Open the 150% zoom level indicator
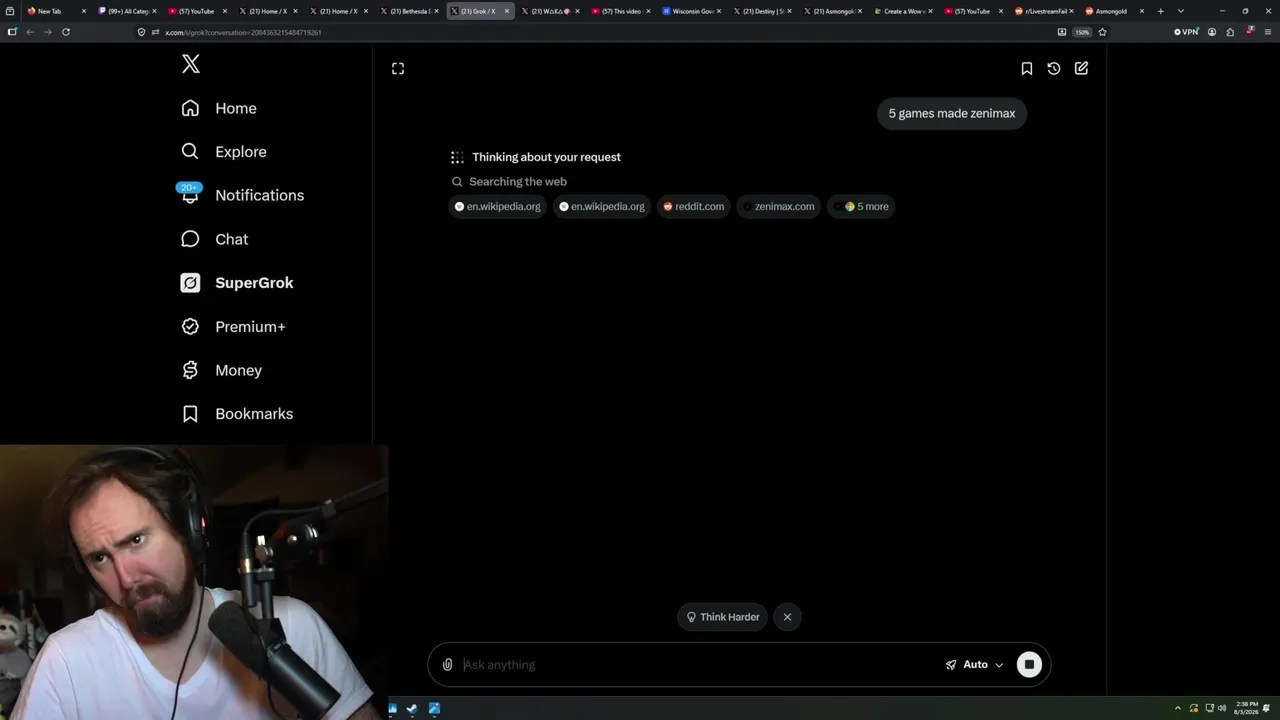Screen dimensions: 1280x720 [1082, 32]
